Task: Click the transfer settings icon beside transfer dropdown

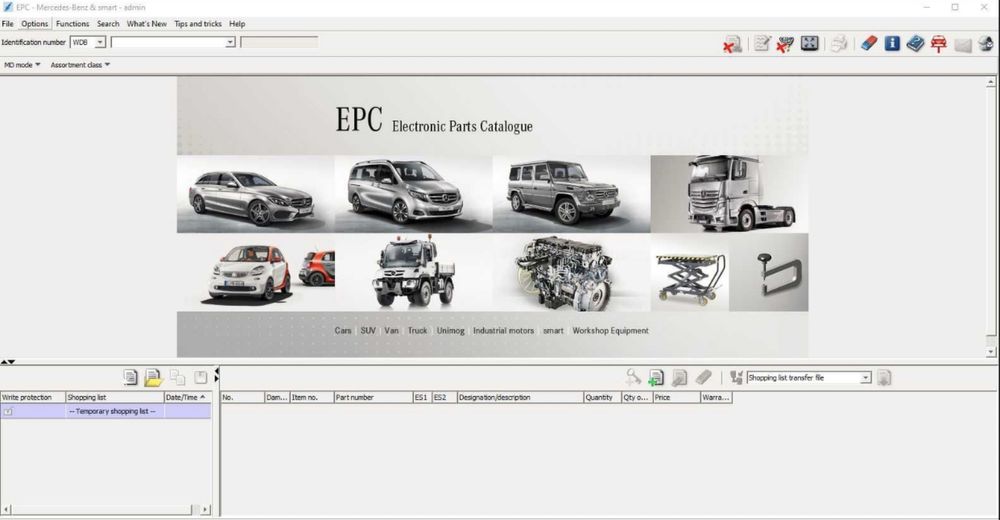Action: coord(736,378)
